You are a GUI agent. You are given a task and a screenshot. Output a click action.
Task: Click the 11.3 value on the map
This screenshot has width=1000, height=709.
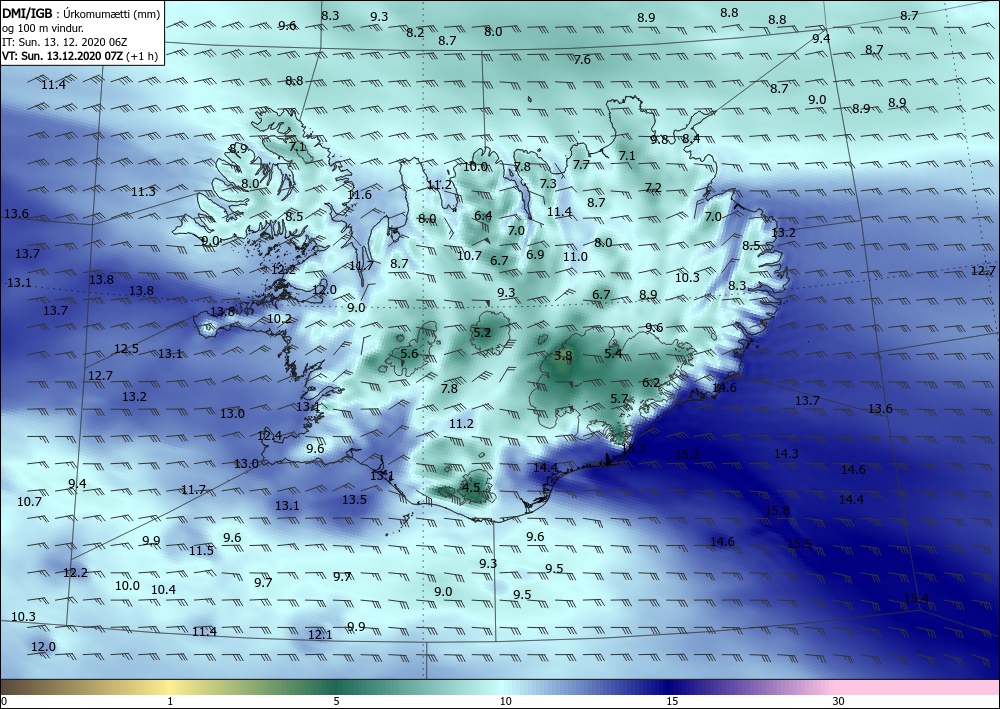point(143,191)
